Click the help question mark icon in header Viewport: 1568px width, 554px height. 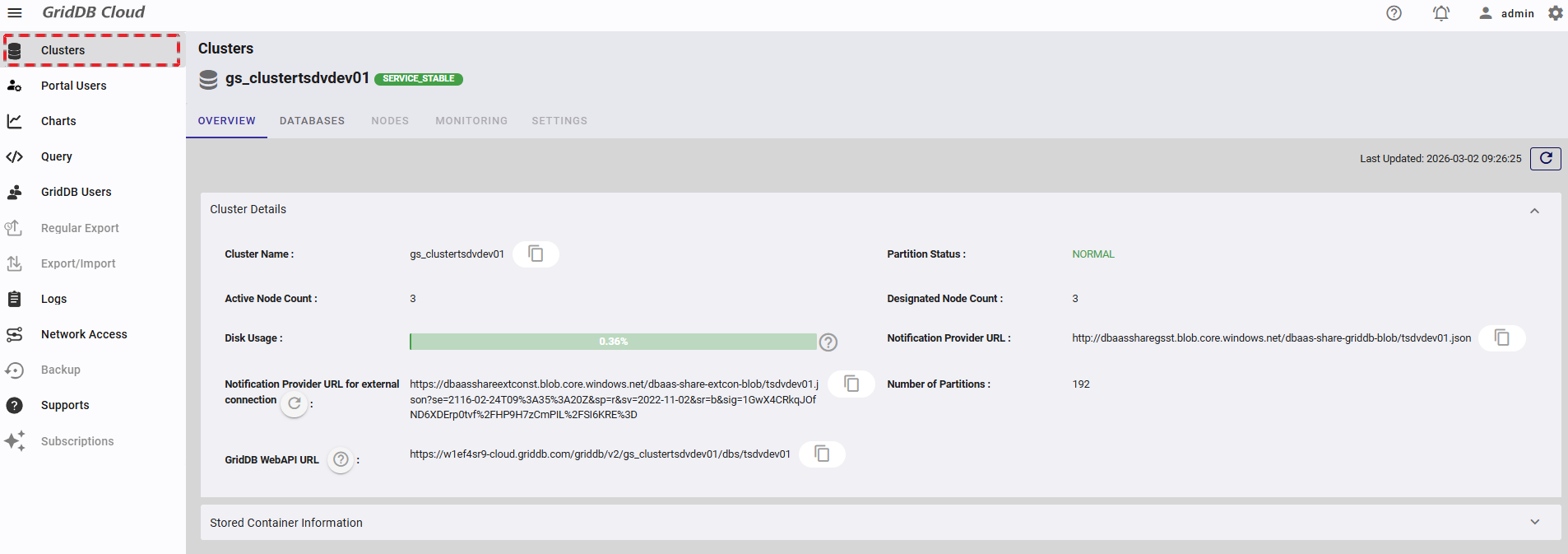pyautogui.click(x=1394, y=13)
